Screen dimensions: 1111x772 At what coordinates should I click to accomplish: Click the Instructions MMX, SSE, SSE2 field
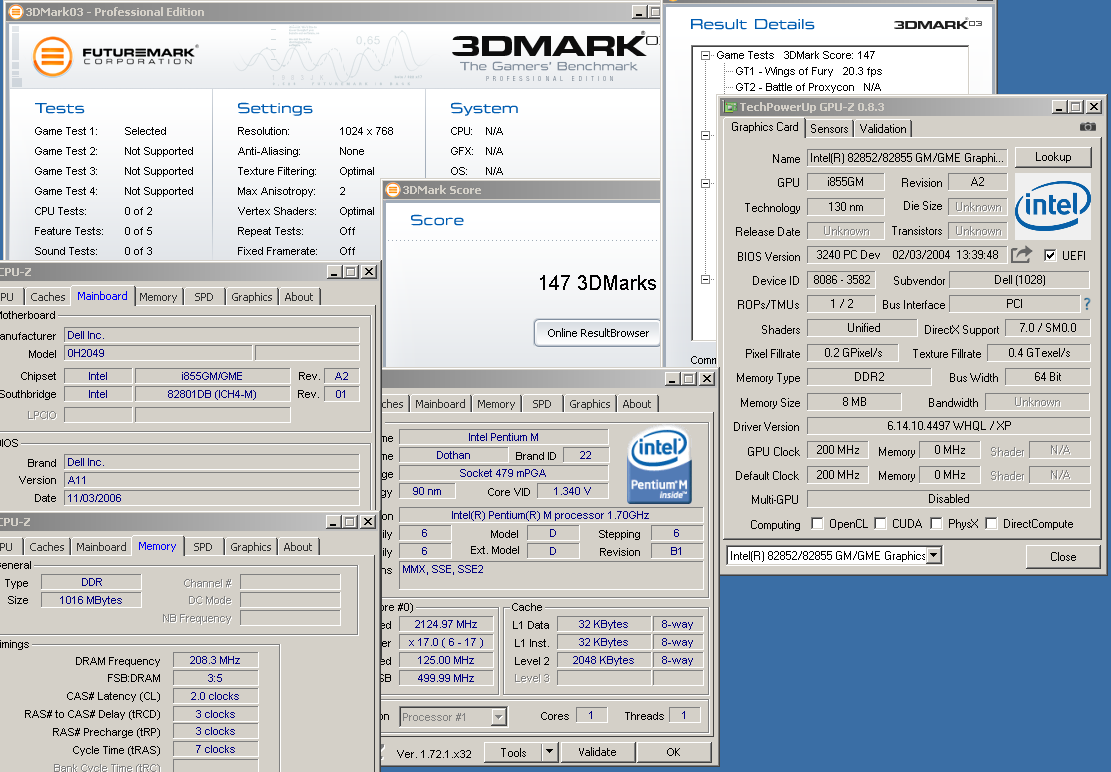coord(551,575)
